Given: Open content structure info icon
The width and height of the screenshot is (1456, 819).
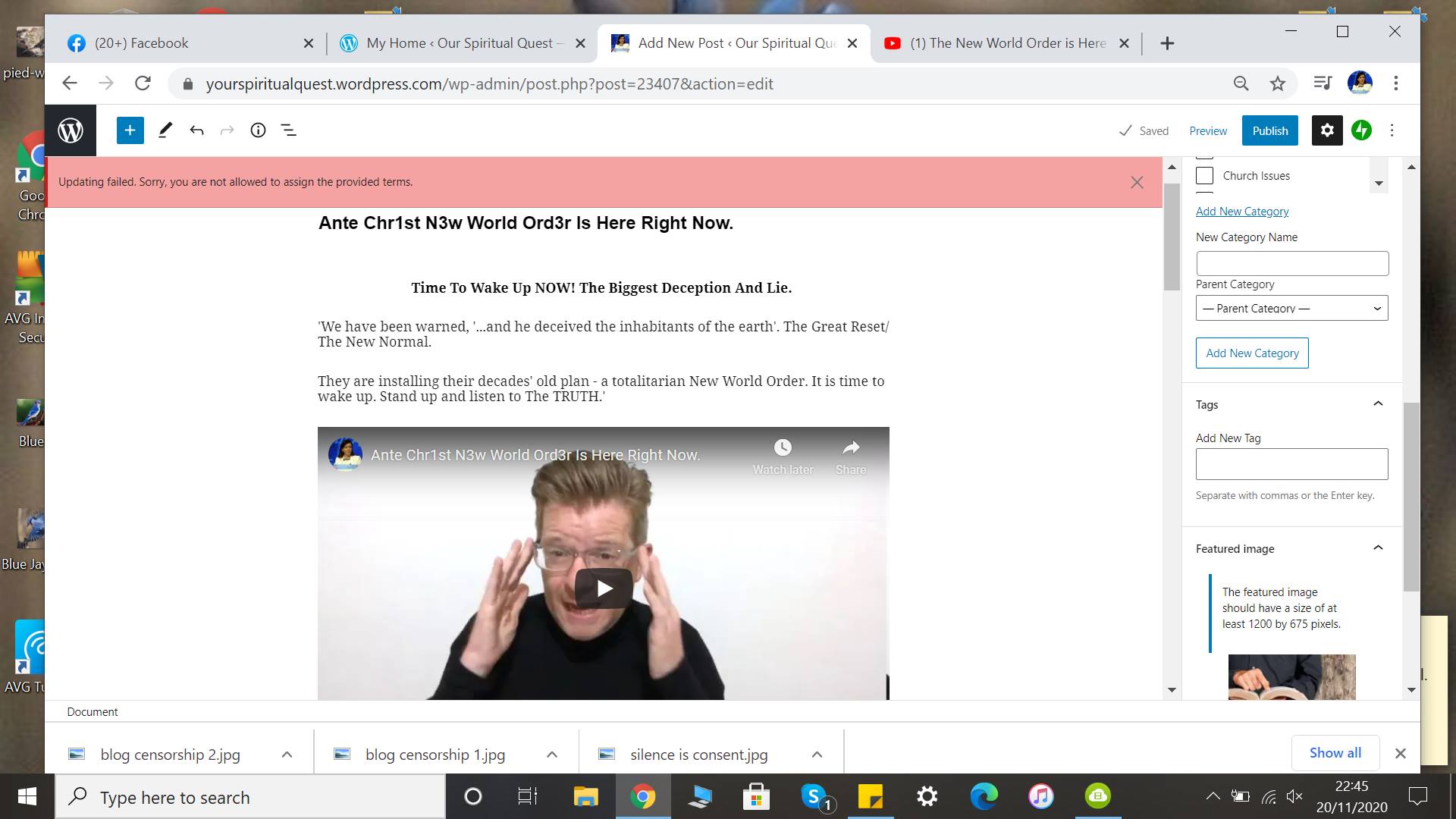Looking at the screenshot, I should 258,130.
